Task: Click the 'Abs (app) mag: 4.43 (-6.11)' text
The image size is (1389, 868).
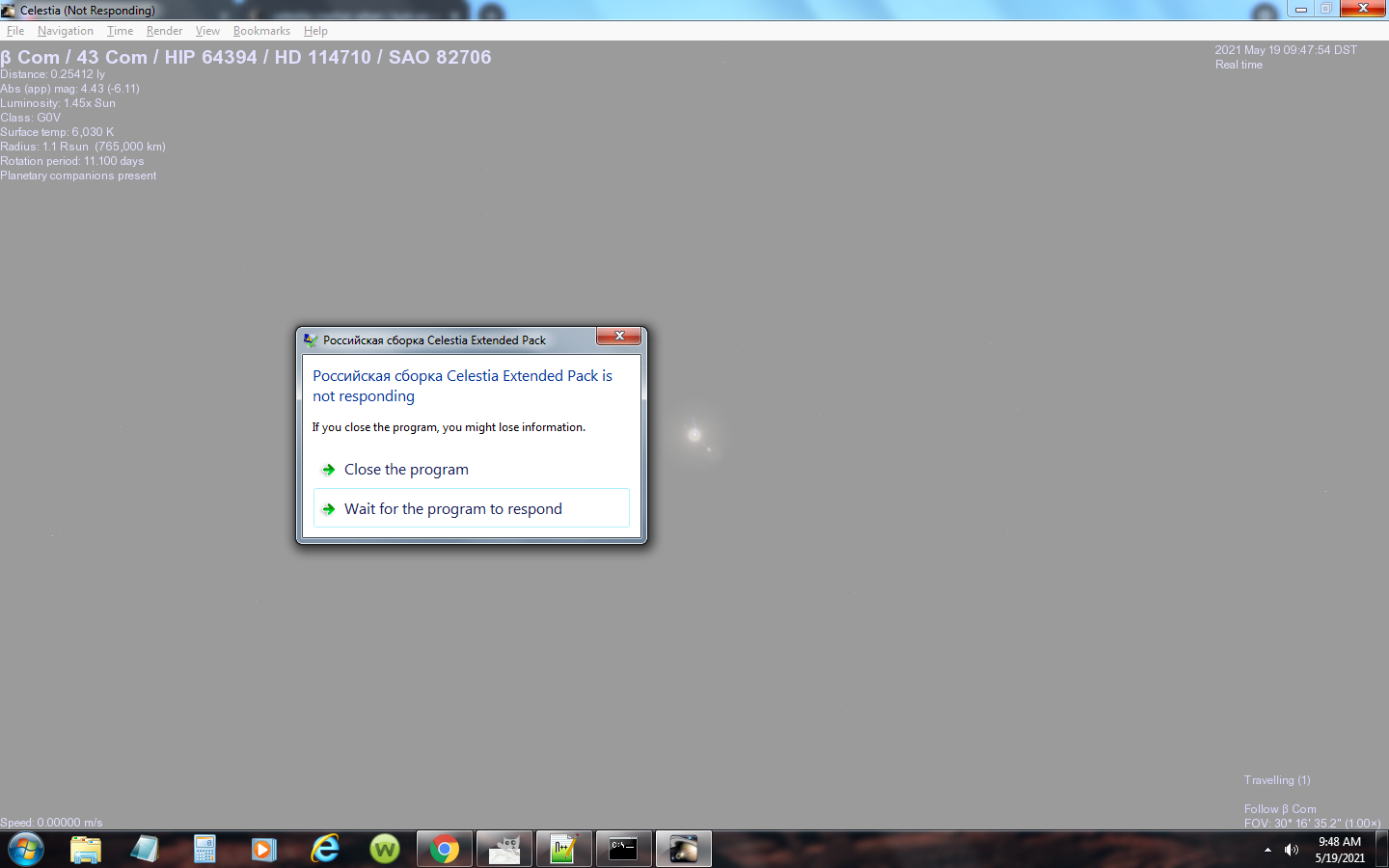Action: coord(69,89)
